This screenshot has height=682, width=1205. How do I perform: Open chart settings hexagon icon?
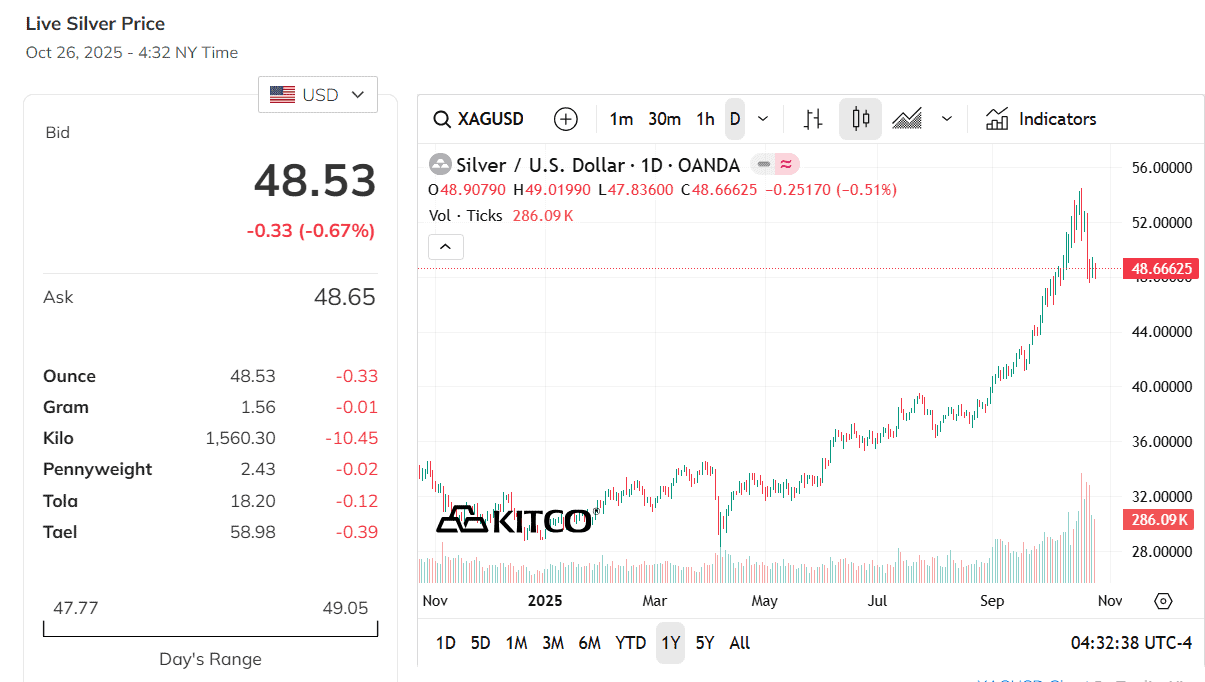coord(1163,601)
